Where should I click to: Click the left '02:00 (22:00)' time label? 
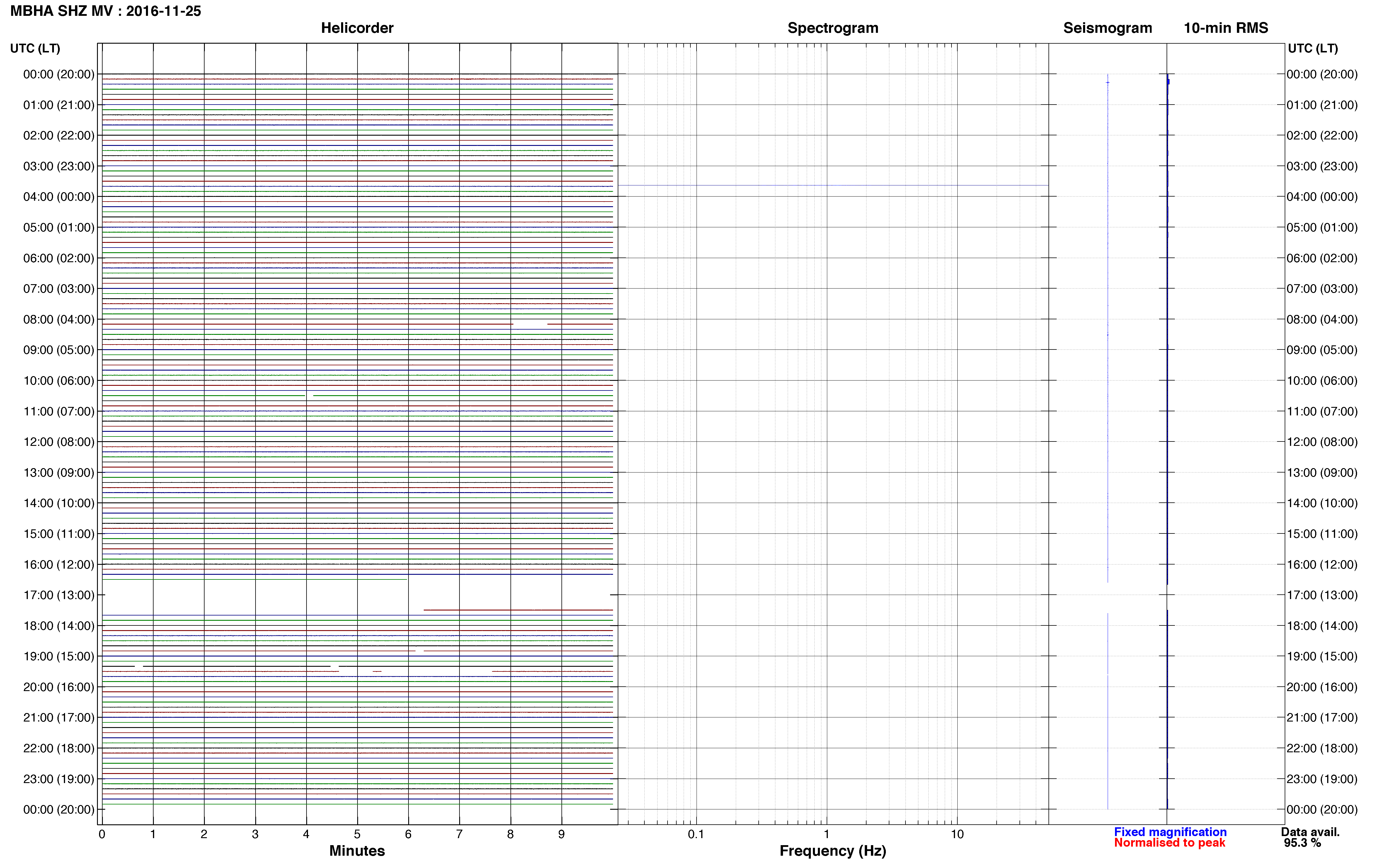[x=59, y=135]
